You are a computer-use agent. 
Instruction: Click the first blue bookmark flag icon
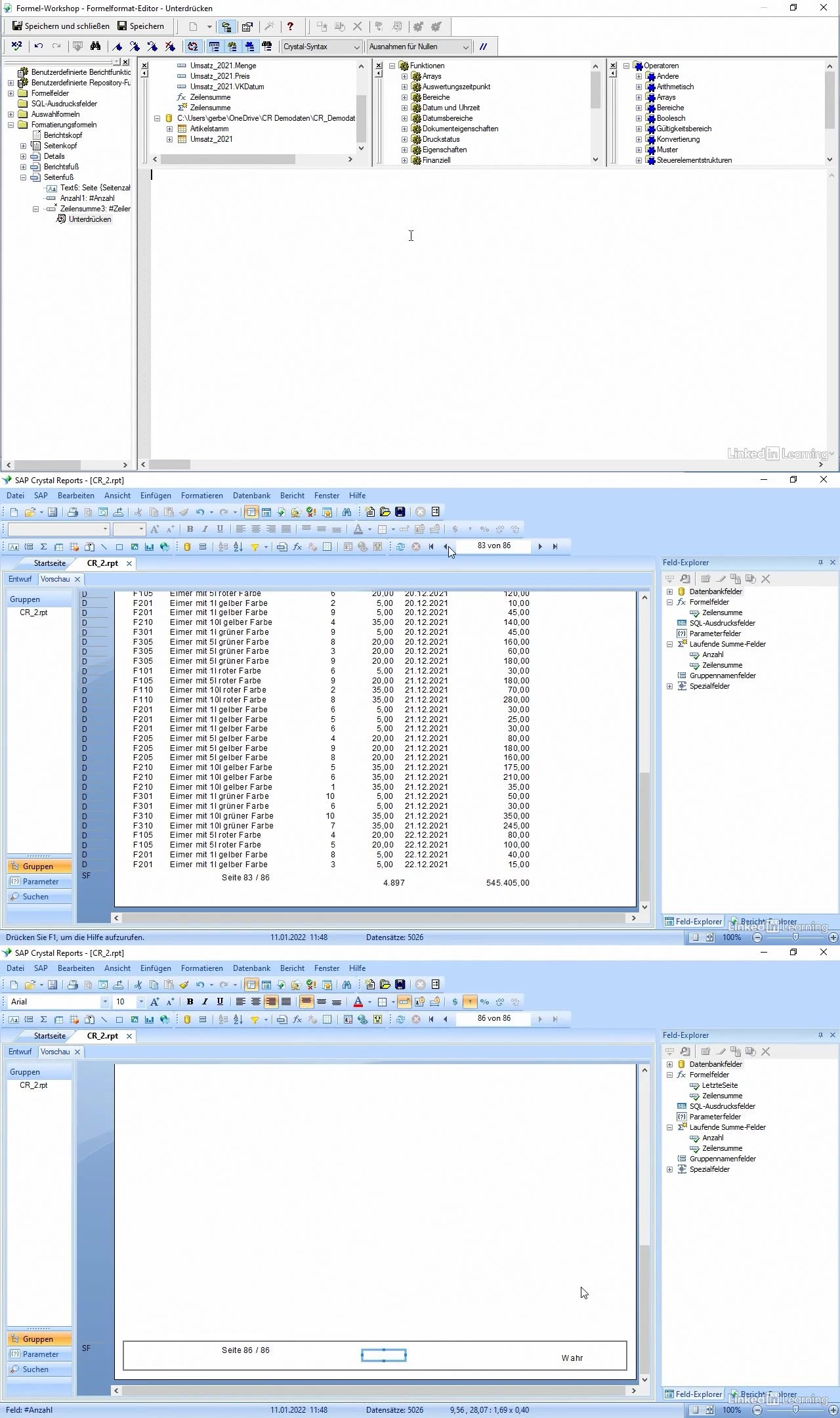click(x=118, y=46)
